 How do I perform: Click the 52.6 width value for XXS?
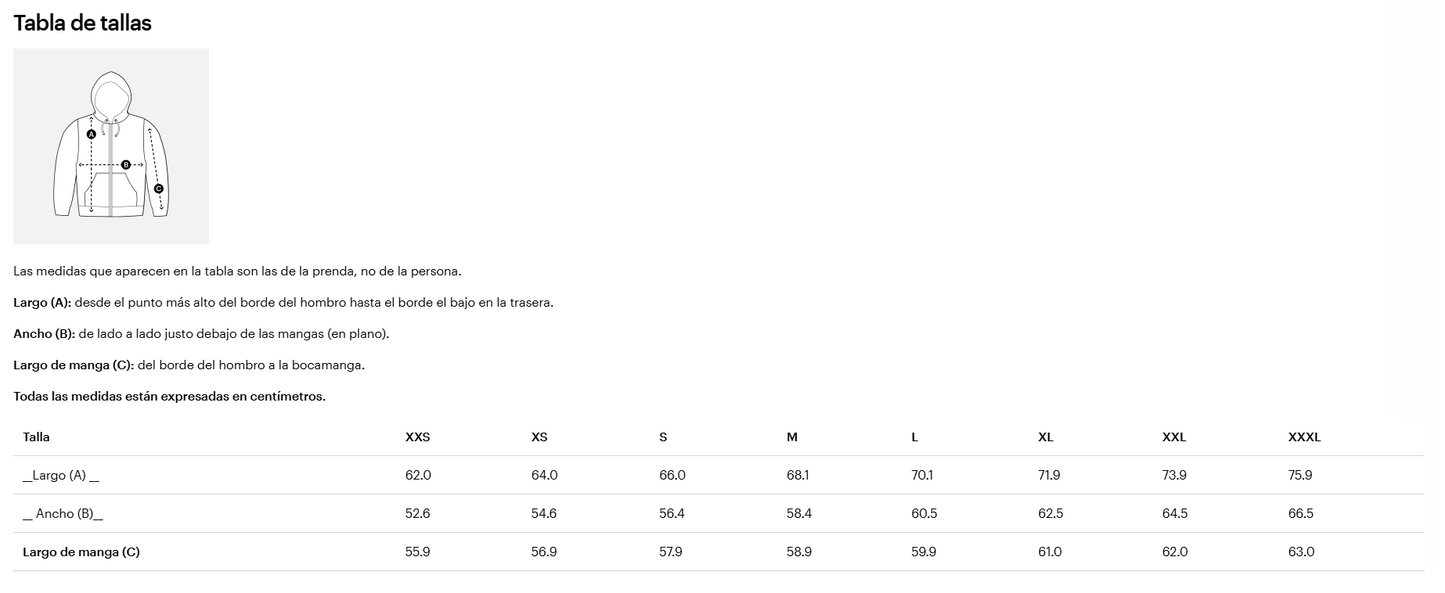tap(417, 514)
